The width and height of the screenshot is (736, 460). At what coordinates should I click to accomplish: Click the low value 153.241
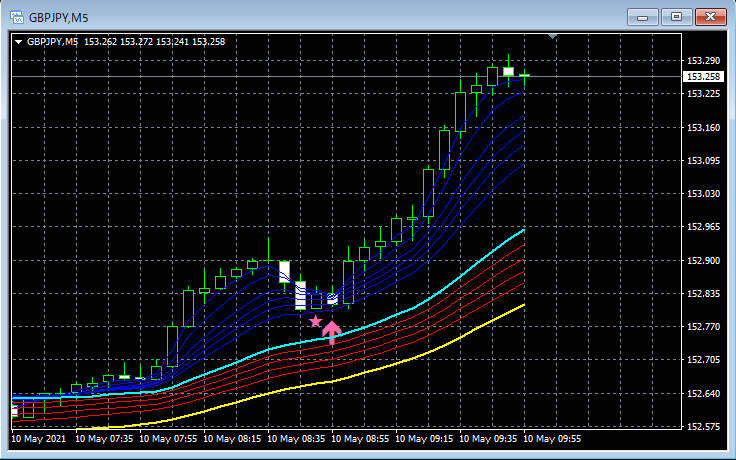[x=172, y=42]
